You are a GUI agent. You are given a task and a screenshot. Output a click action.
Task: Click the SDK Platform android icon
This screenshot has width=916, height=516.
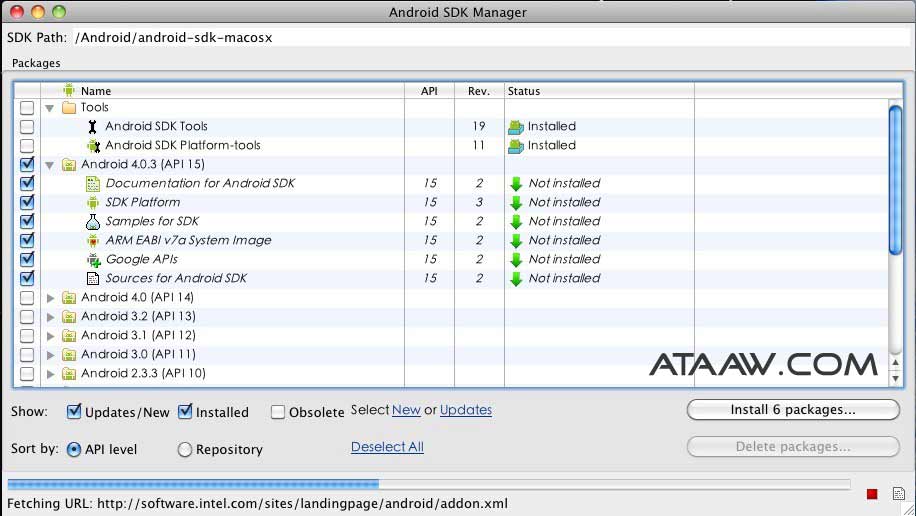point(93,203)
